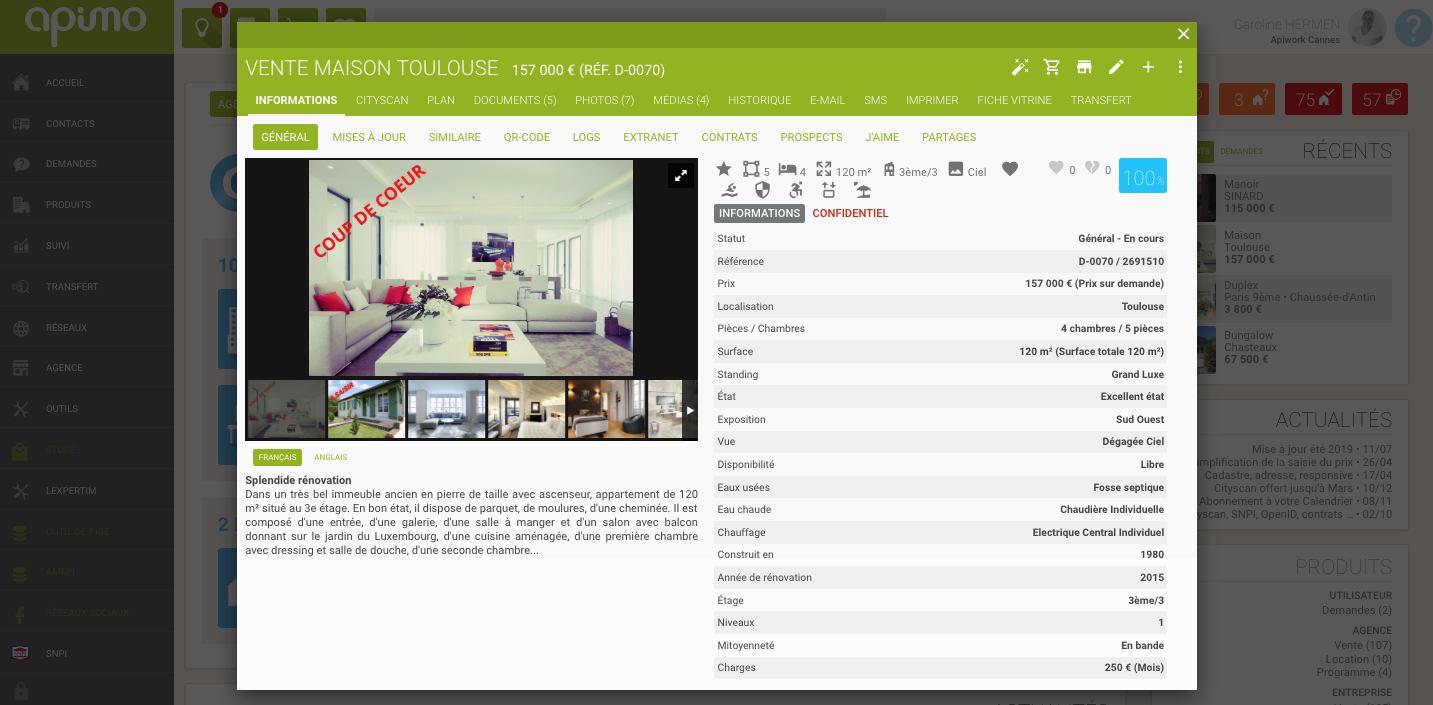Open the Contrats sub-tab
Viewport: 1433px width, 705px height.
(x=729, y=137)
